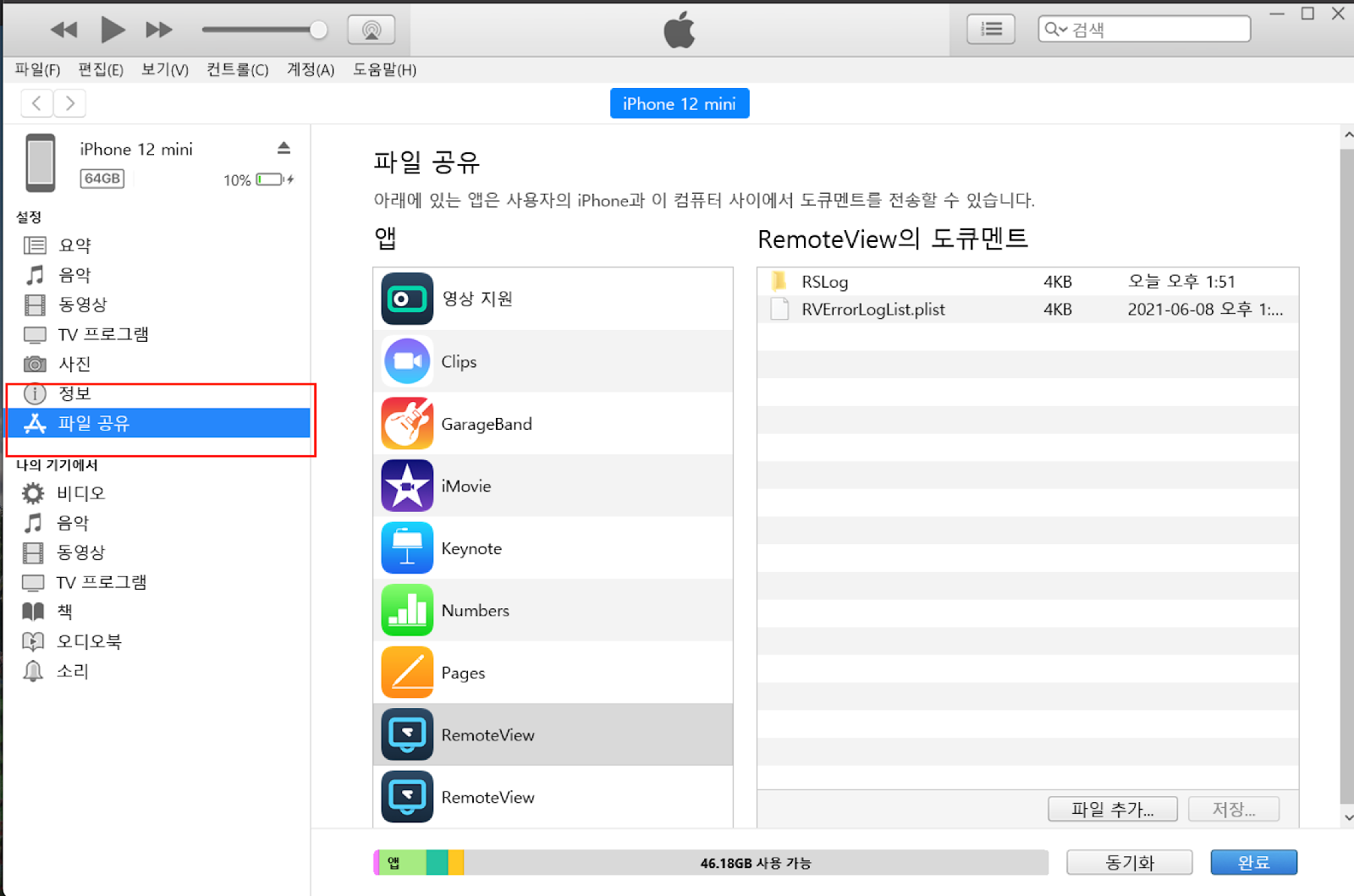This screenshot has height=896, width=1354.
Task: Open the 계정(A) menu
Action: coord(311,69)
